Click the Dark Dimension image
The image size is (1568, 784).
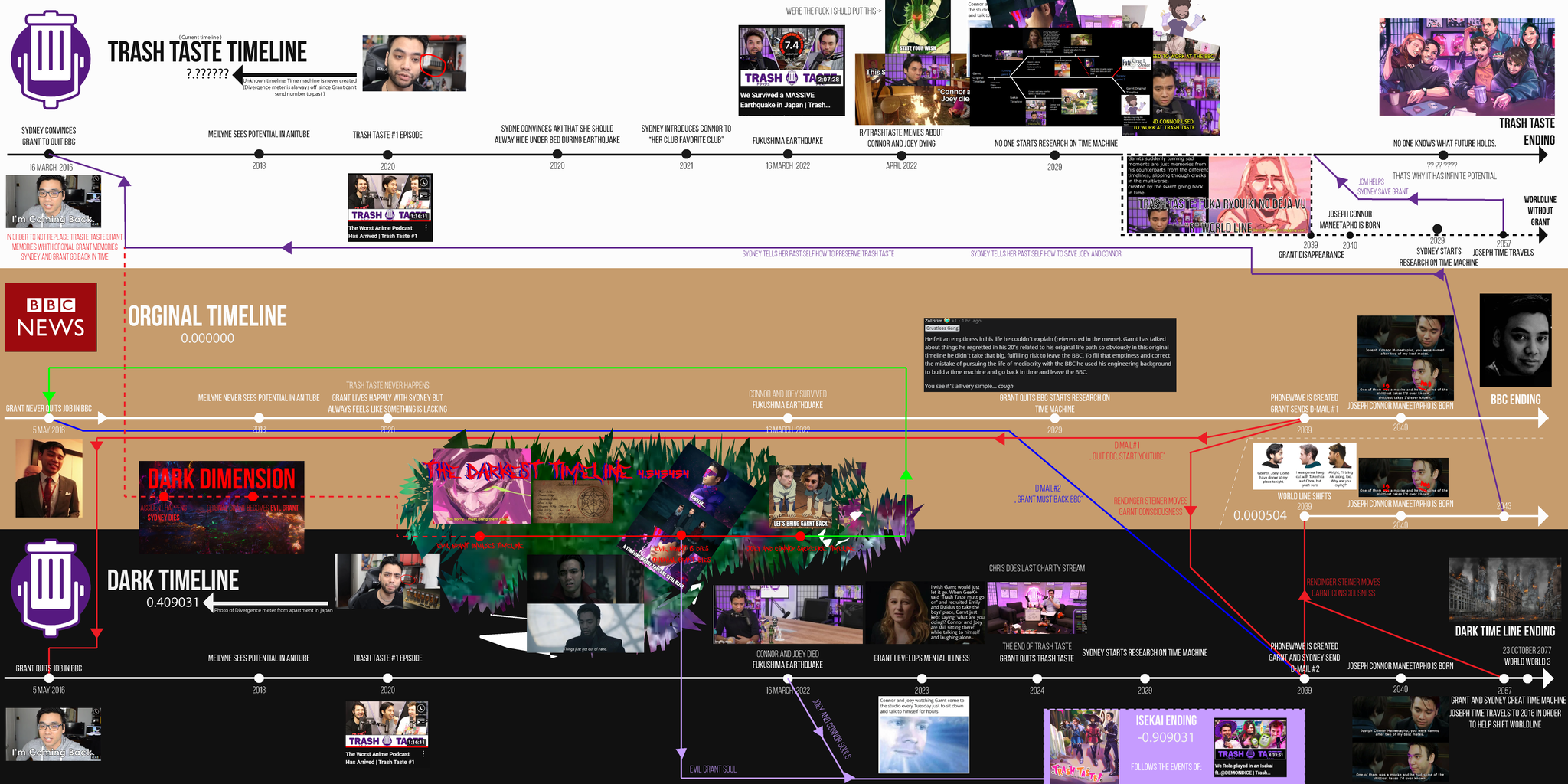point(221,506)
